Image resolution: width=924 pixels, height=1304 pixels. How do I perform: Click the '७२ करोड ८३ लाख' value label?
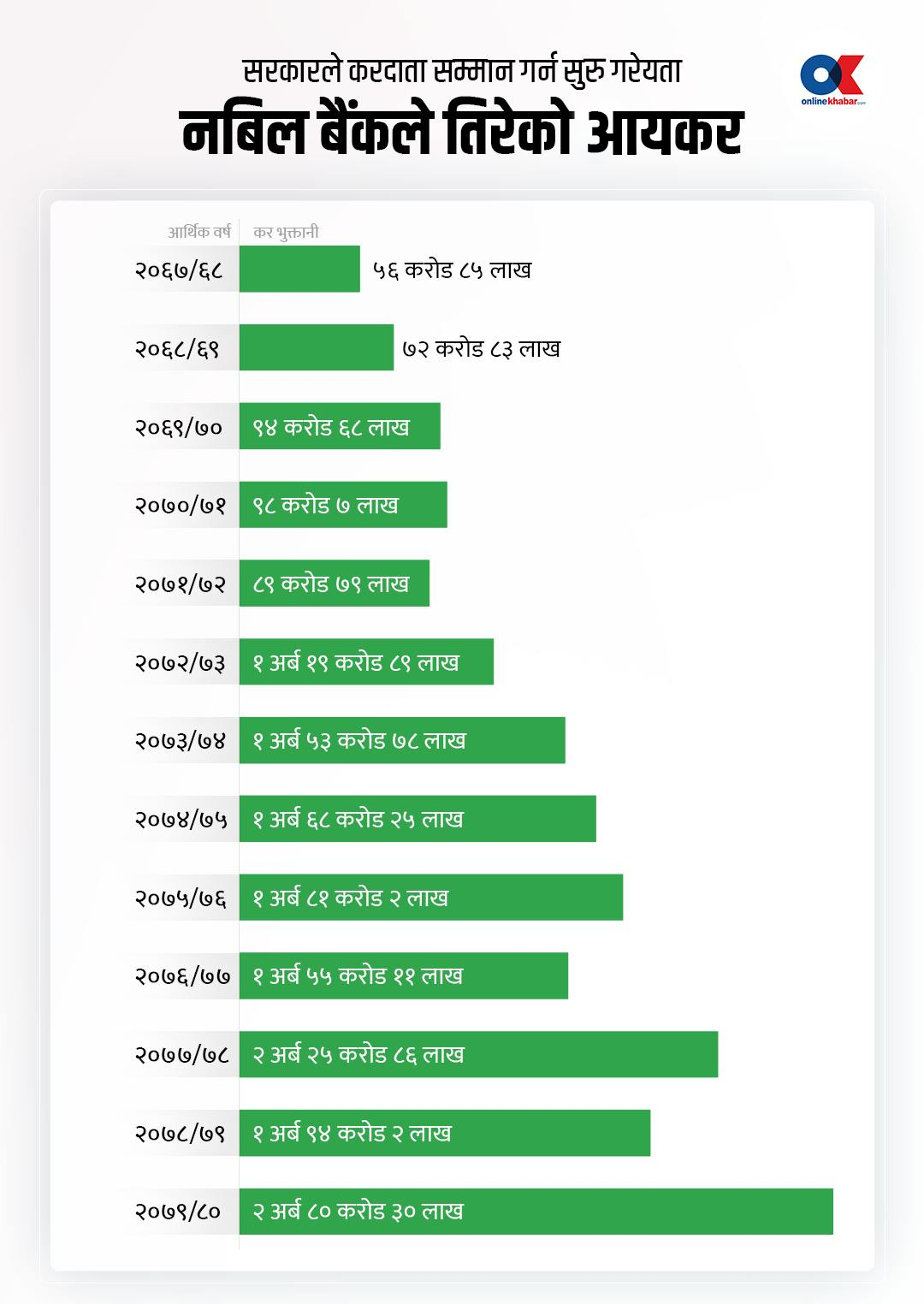(x=481, y=348)
